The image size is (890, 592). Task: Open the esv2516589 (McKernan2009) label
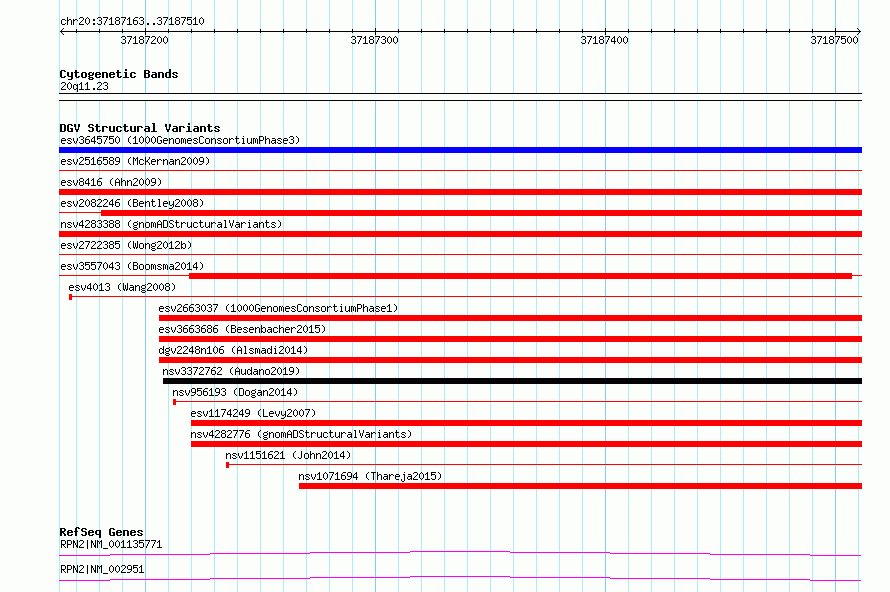[135, 161]
